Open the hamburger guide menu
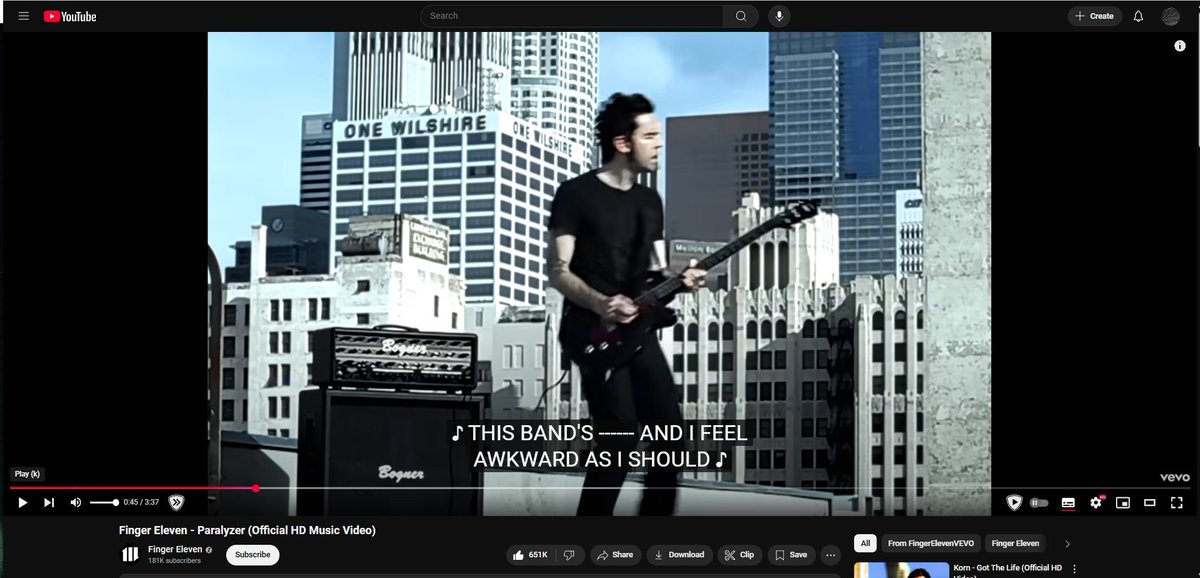 click(24, 16)
